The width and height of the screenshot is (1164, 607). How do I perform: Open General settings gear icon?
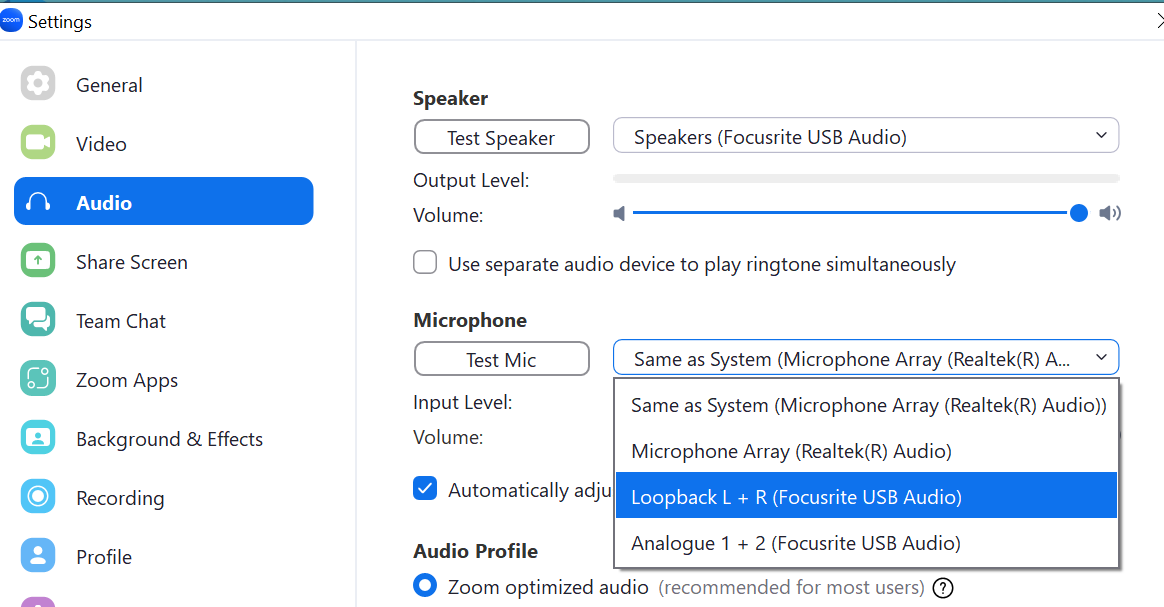point(38,83)
